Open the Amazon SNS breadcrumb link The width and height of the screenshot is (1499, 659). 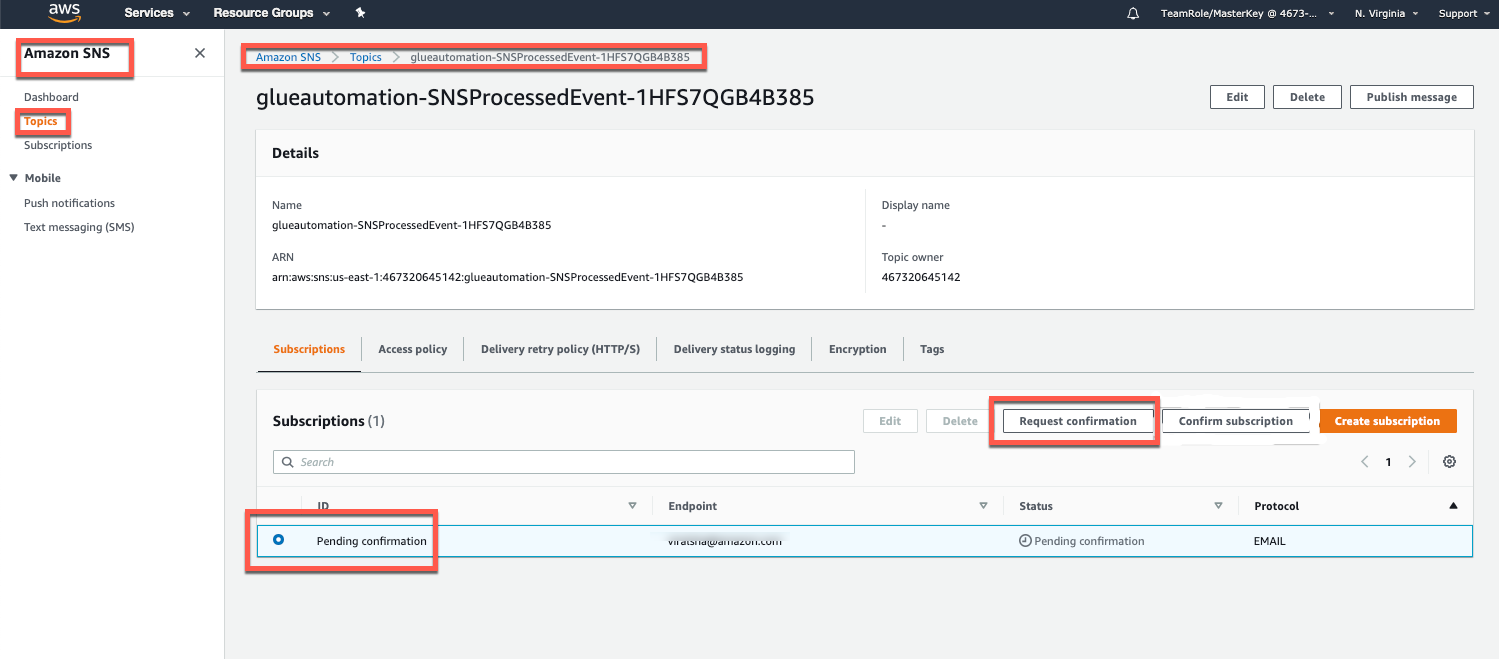[289, 57]
